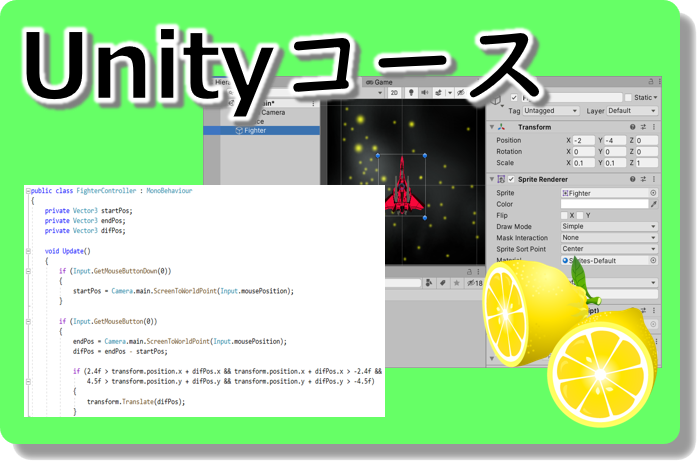Open the Draw Mode dropdown
The width and height of the screenshot is (697, 461).
point(609,227)
